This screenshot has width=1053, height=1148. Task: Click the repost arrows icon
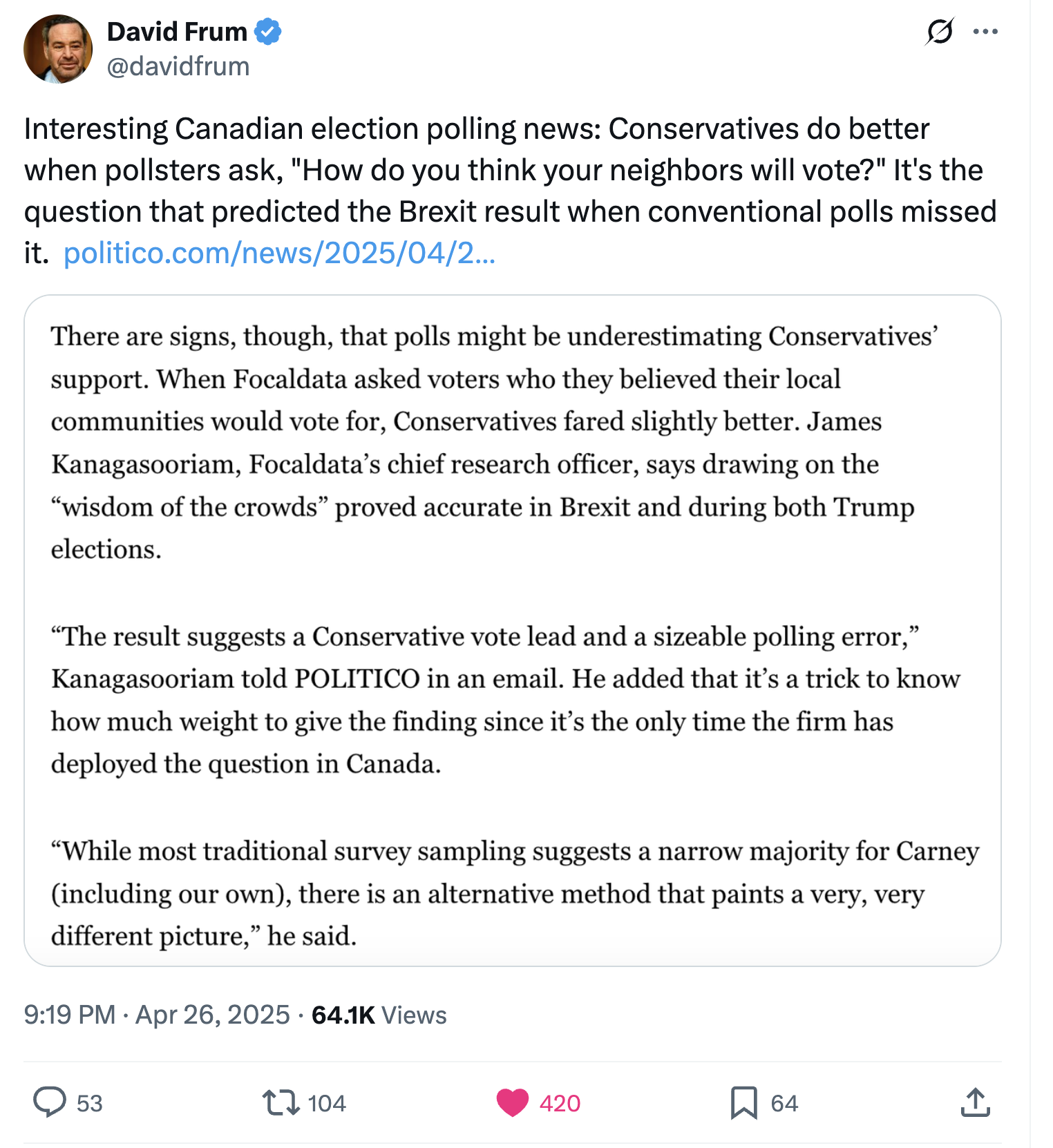[x=281, y=1102]
